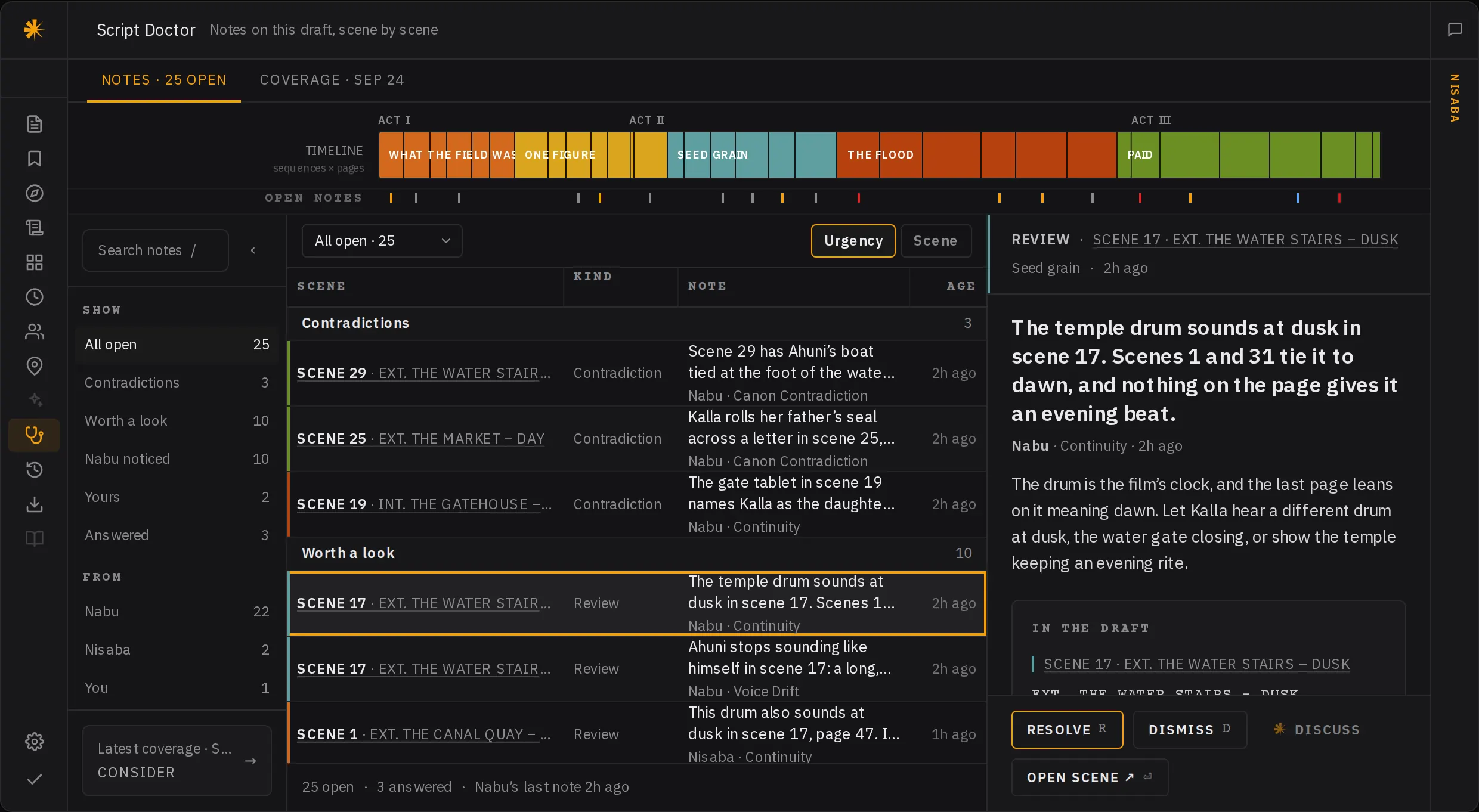1479x812 pixels.
Task: Open the map pin locations icon
Action: coord(35,366)
